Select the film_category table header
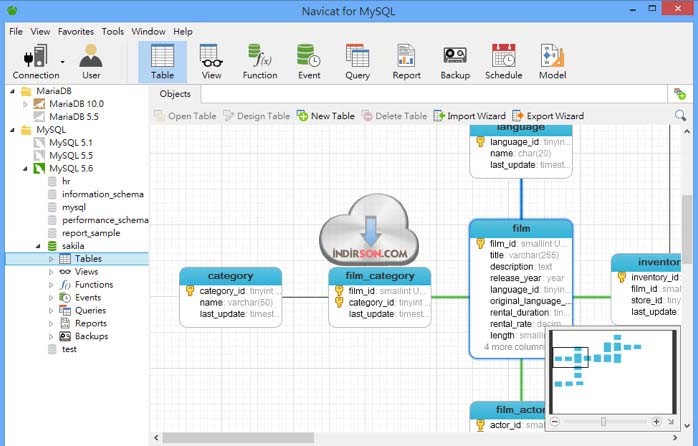The height and width of the screenshot is (446, 698). 380,276
